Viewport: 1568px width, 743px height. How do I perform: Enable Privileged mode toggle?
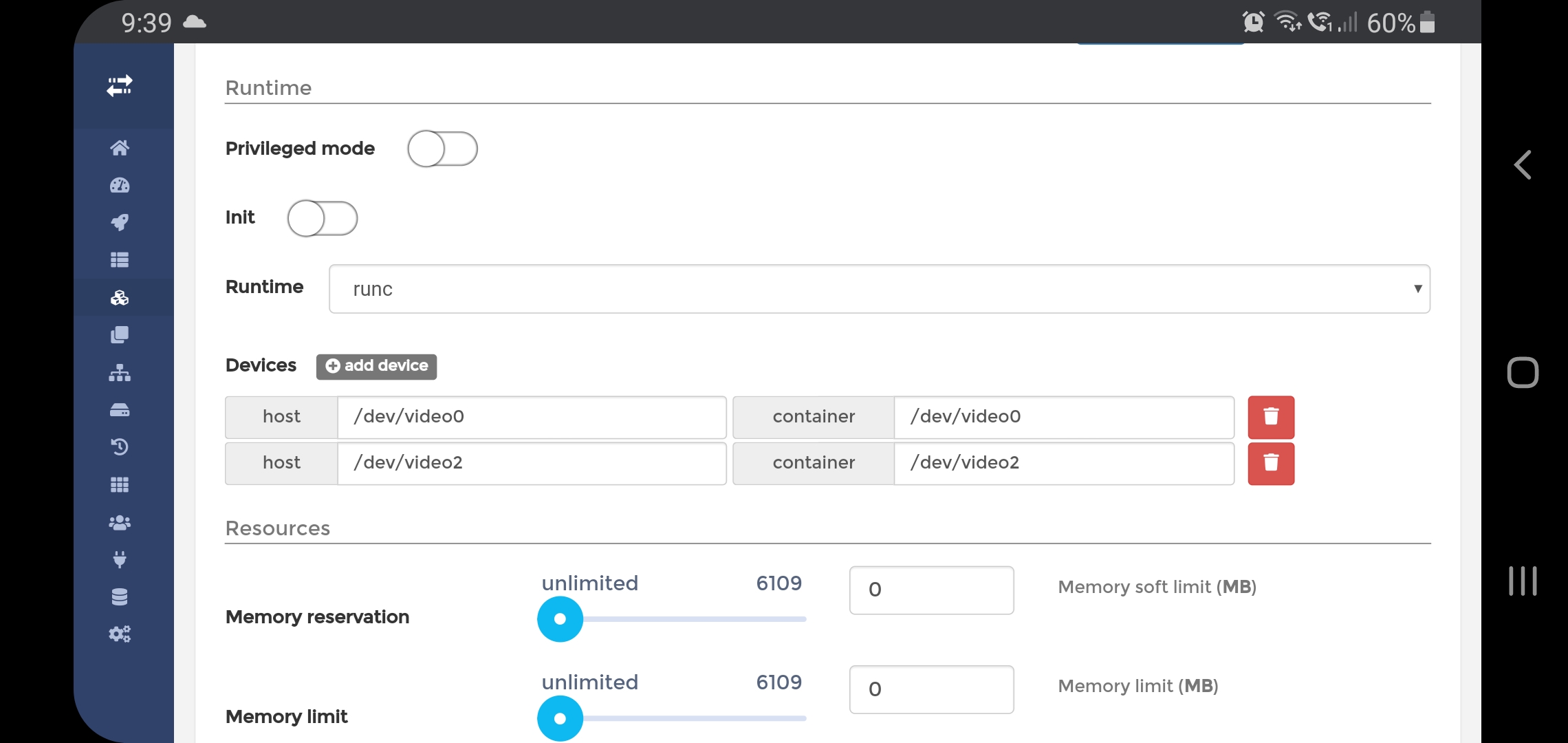(443, 149)
